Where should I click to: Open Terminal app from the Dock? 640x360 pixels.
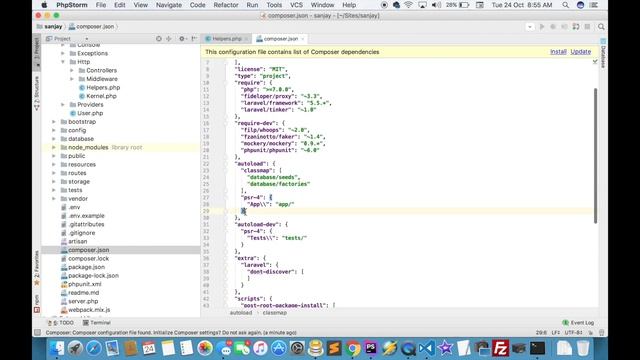[x=538, y=348]
